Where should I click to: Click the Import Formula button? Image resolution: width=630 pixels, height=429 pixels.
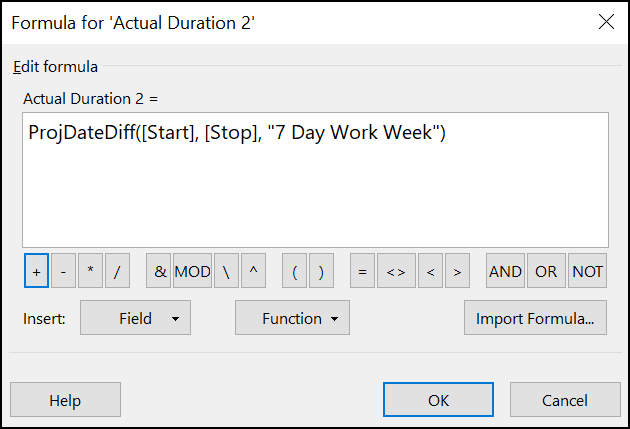[x=536, y=318]
